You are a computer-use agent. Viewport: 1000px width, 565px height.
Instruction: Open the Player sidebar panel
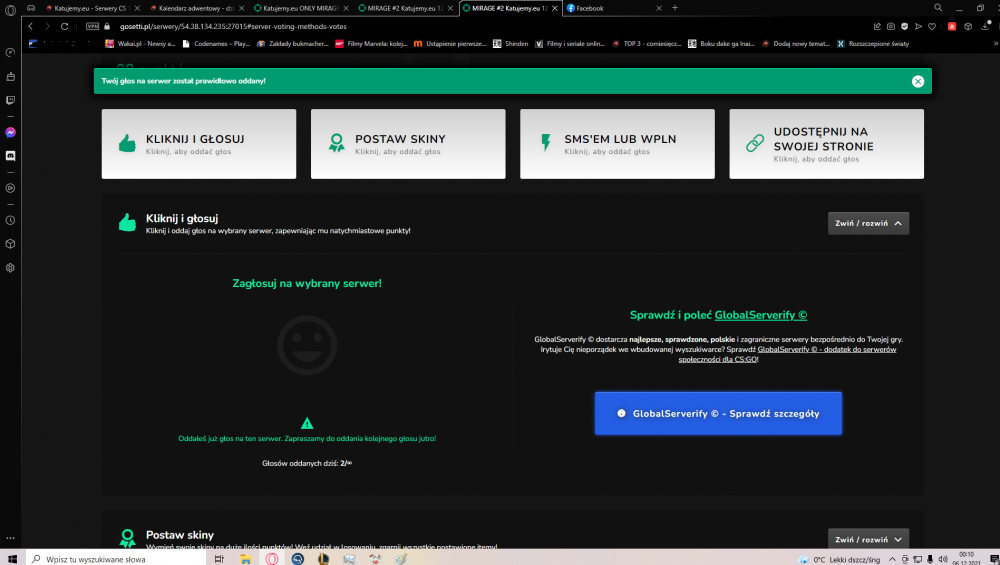(x=10, y=188)
